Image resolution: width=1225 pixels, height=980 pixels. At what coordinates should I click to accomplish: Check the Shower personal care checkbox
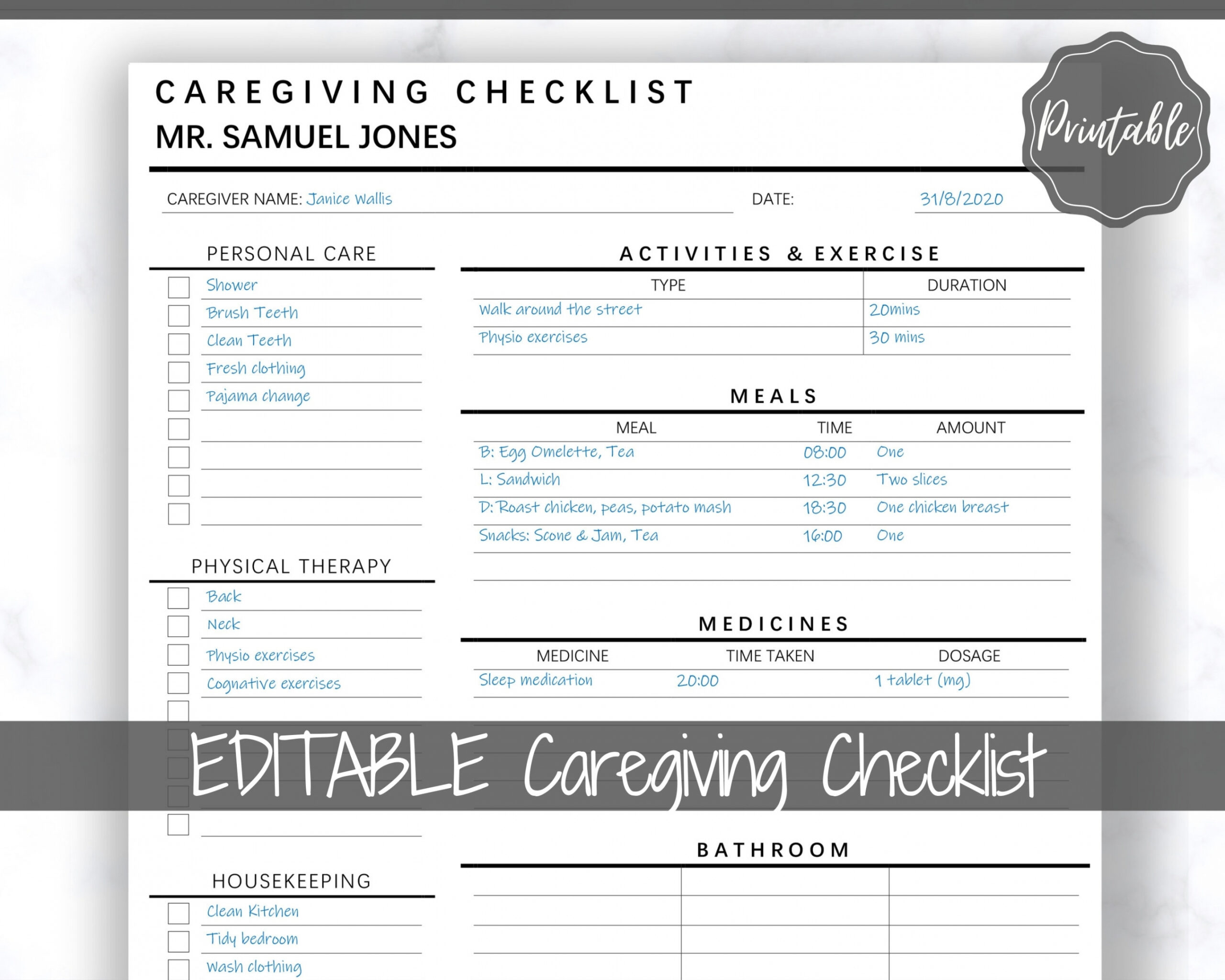(154, 285)
